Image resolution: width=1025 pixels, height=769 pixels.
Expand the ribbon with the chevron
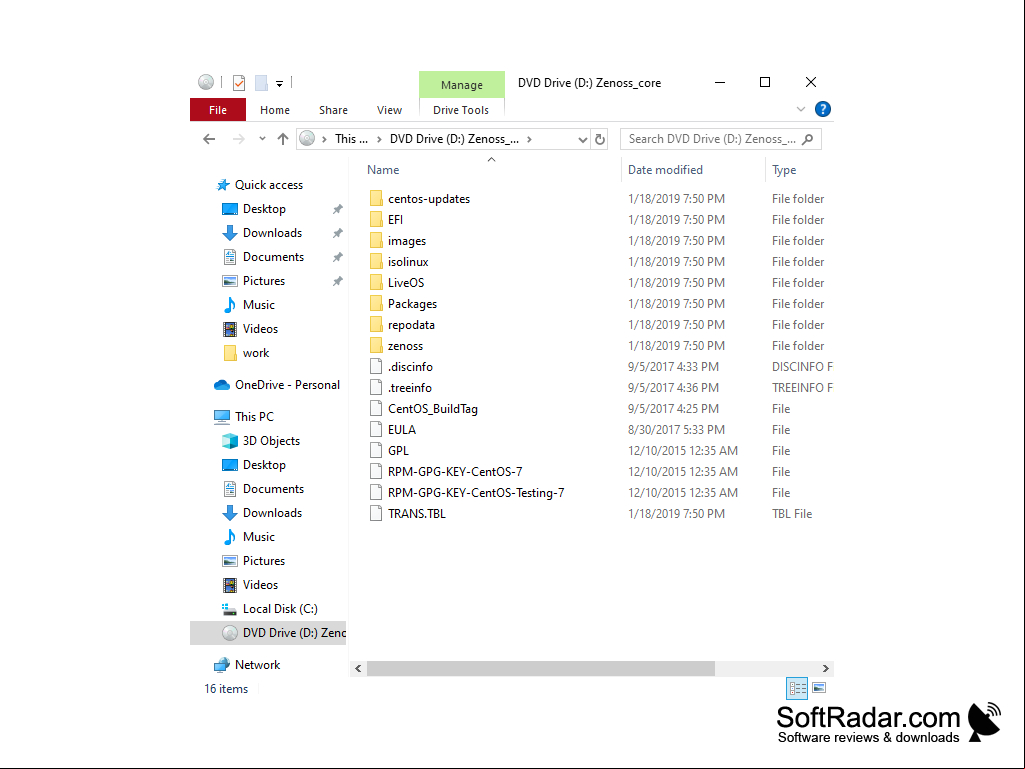pyautogui.click(x=801, y=109)
